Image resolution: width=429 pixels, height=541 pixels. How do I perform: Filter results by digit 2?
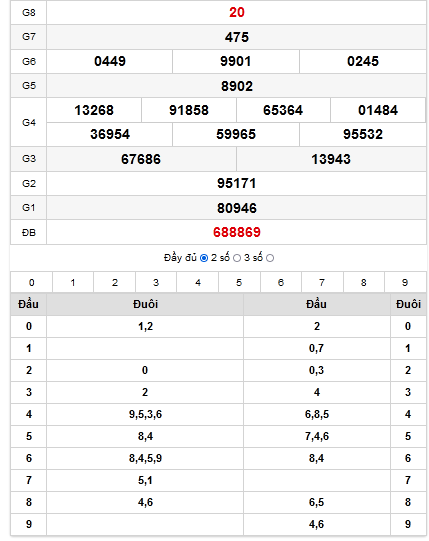pyautogui.click(x=115, y=283)
